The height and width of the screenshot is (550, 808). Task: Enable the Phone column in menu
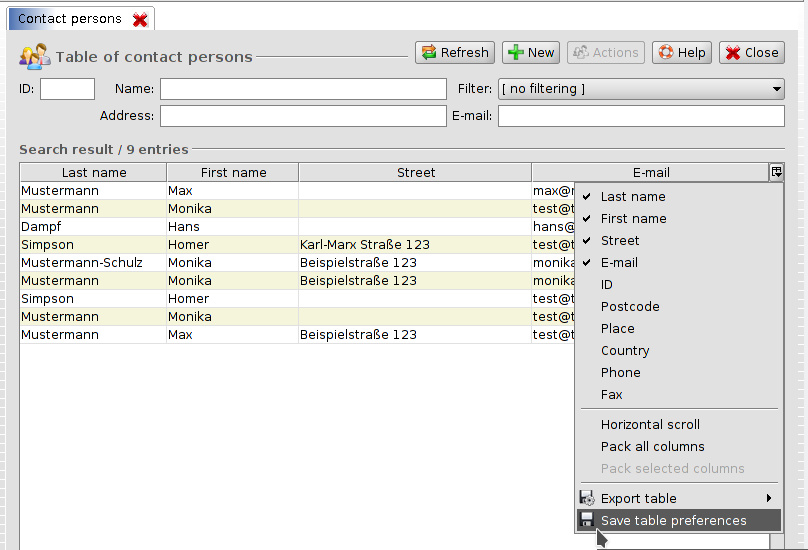point(620,373)
